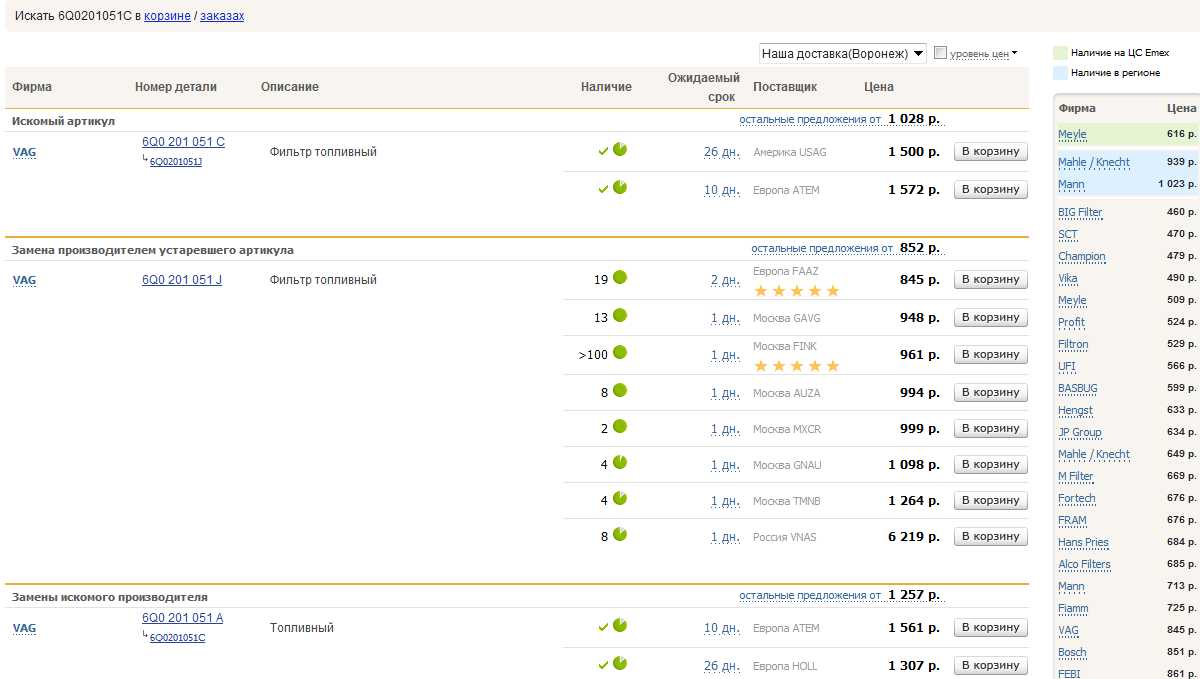Image resolution: width=1200 pixels, height=679 pixels.
Task: Show остальные предложения от 1 028 р.
Action: [x=840, y=119]
